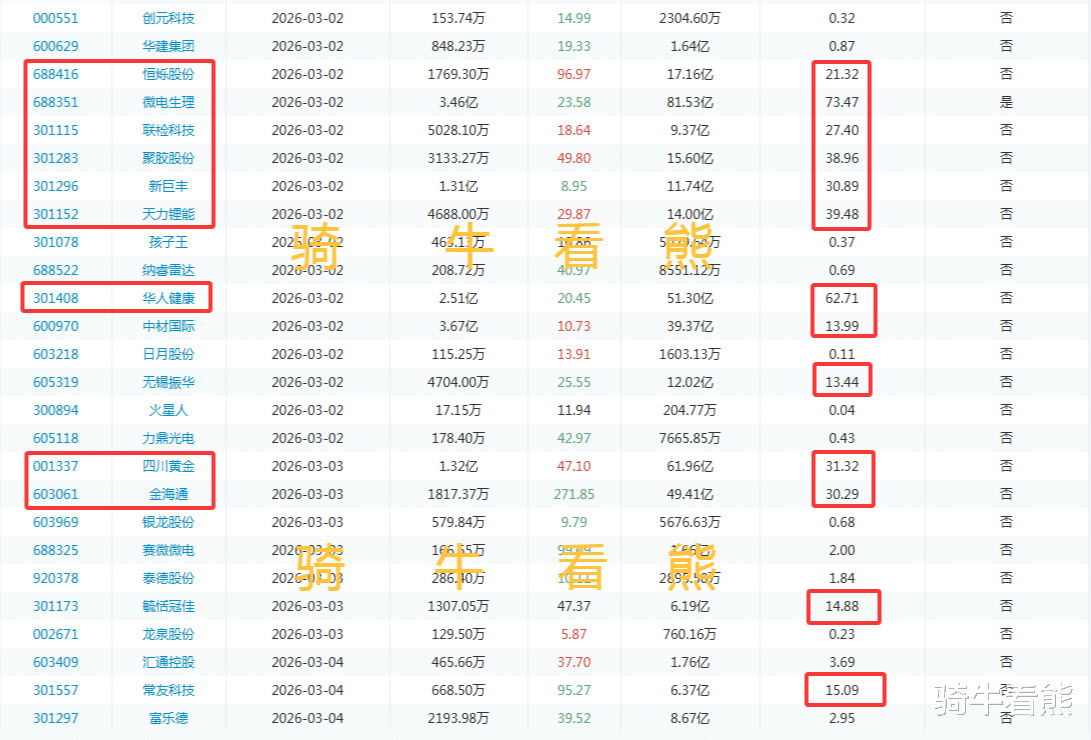Open stock code link 301283
The image size is (1091, 740).
pos(56,158)
